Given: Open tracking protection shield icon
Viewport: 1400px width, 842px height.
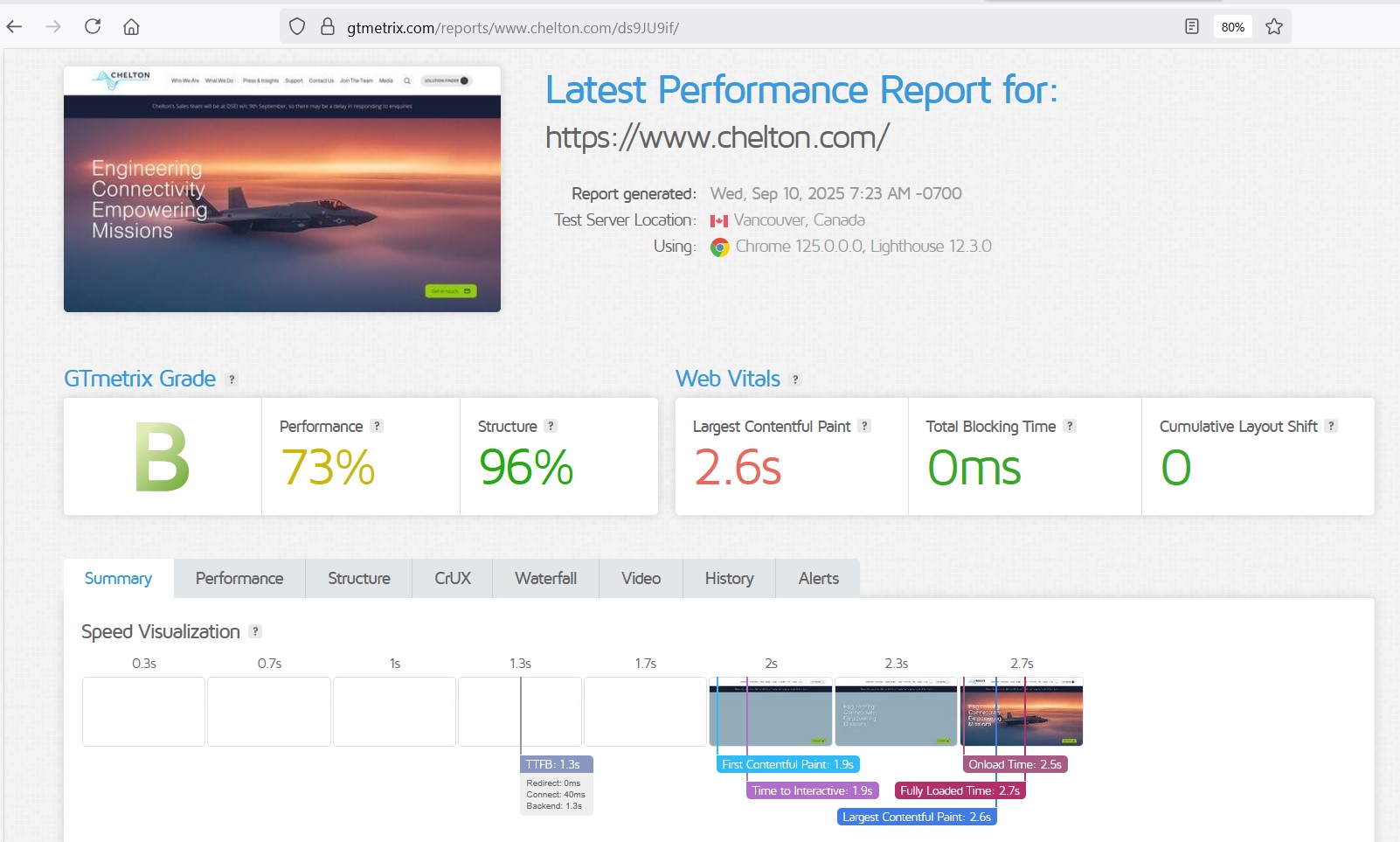Looking at the screenshot, I should (x=297, y=26).
